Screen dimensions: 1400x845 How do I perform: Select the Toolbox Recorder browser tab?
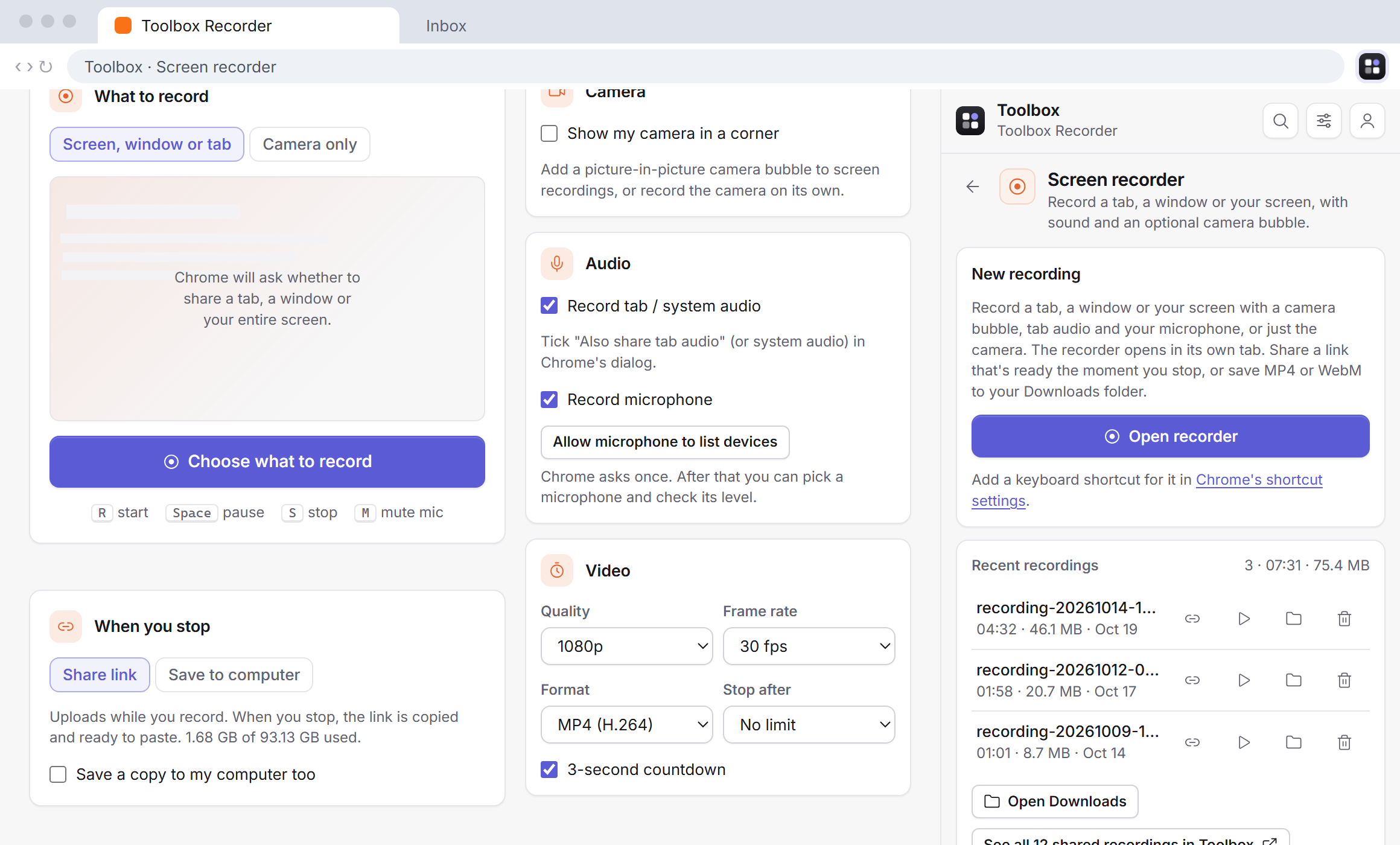249,26
